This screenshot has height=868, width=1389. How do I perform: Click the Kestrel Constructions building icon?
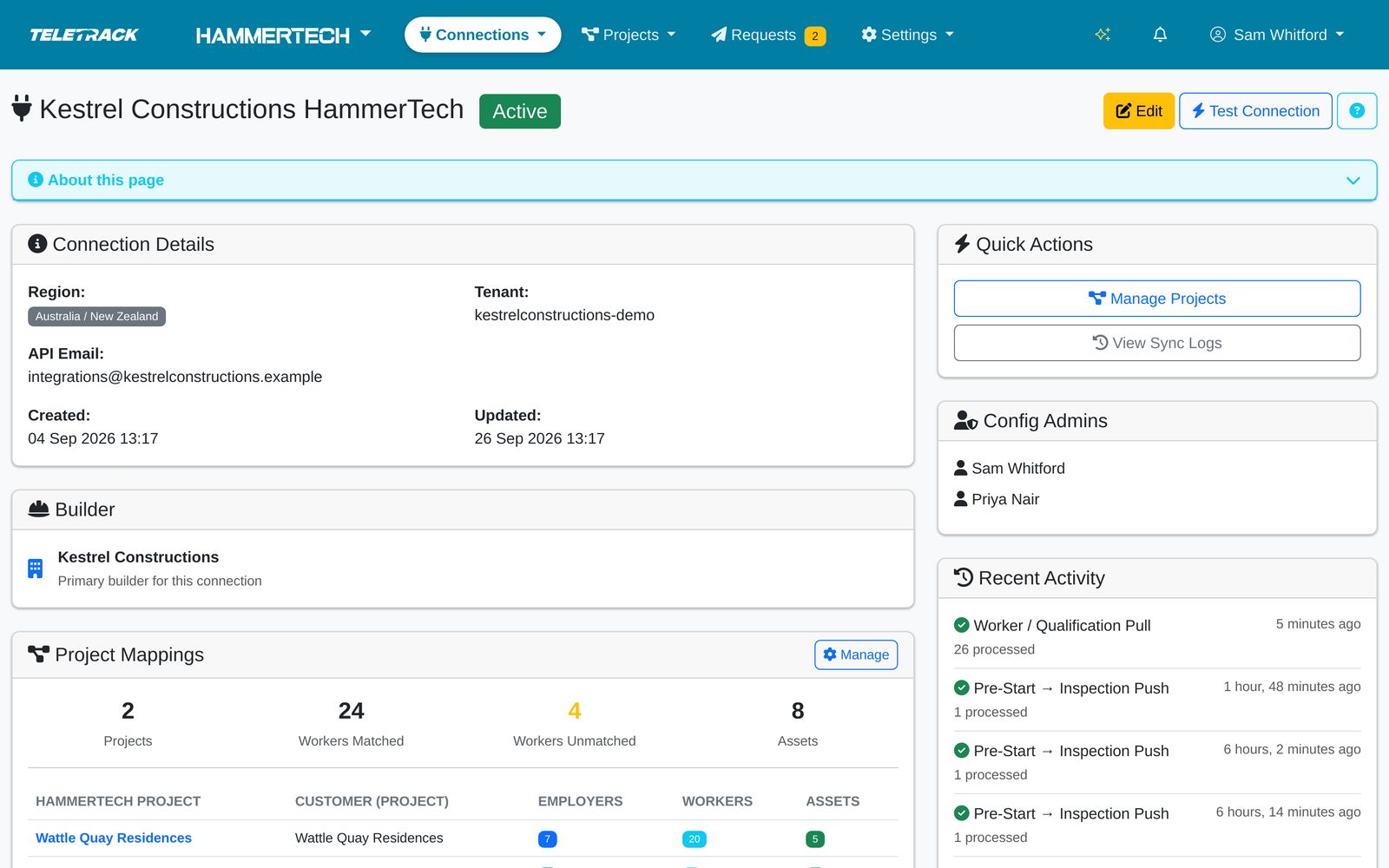(36, 569)
